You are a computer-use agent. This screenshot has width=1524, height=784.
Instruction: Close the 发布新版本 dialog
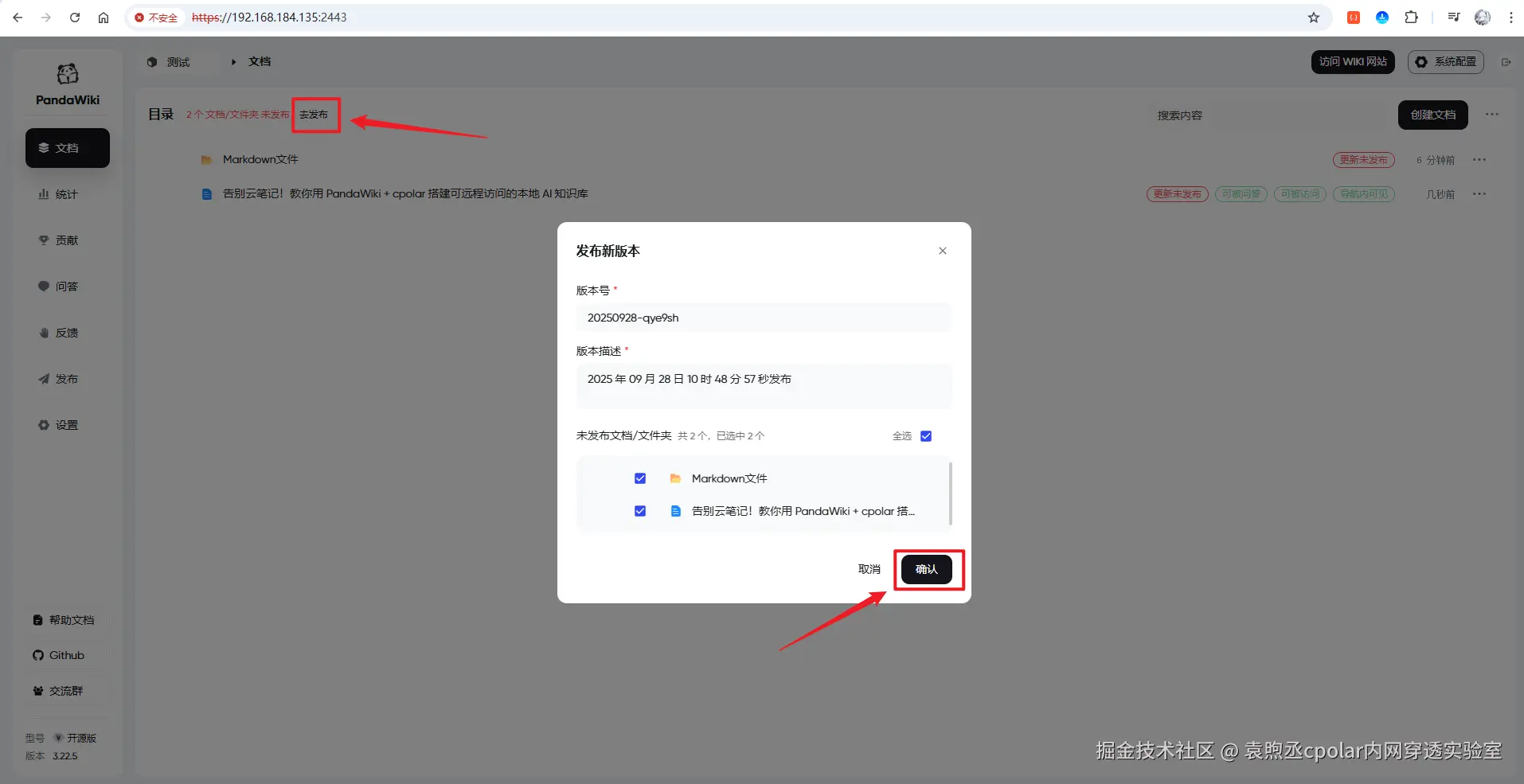click(x=943, y=251)
